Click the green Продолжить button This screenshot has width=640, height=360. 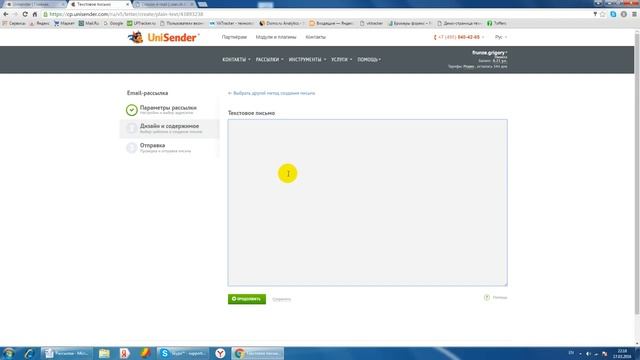[x=247, y=299]
